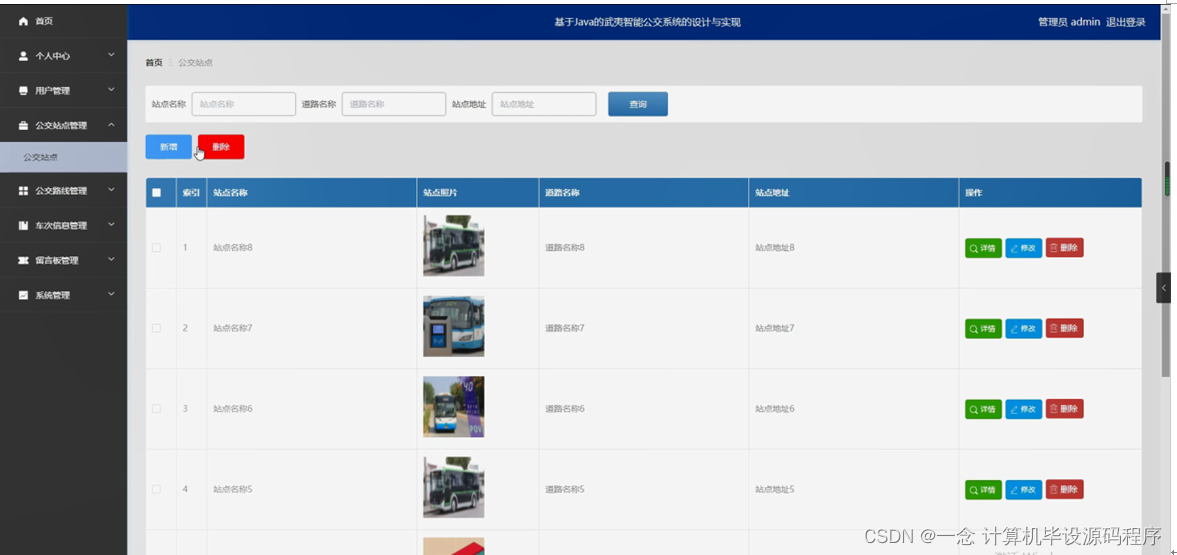Screen dimensions: 1177x555
Task: Click the home icon in sidebar
Action: click(x=23, y=21)
